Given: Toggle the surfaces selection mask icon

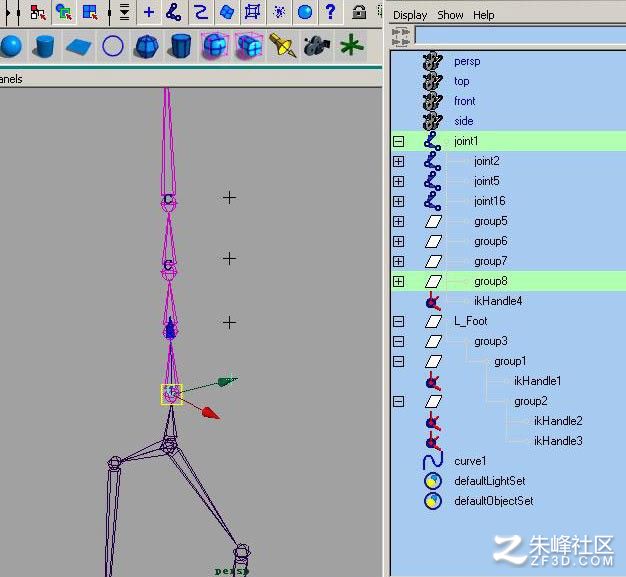Looking at the screenshot, I should [x=227, y=12].
